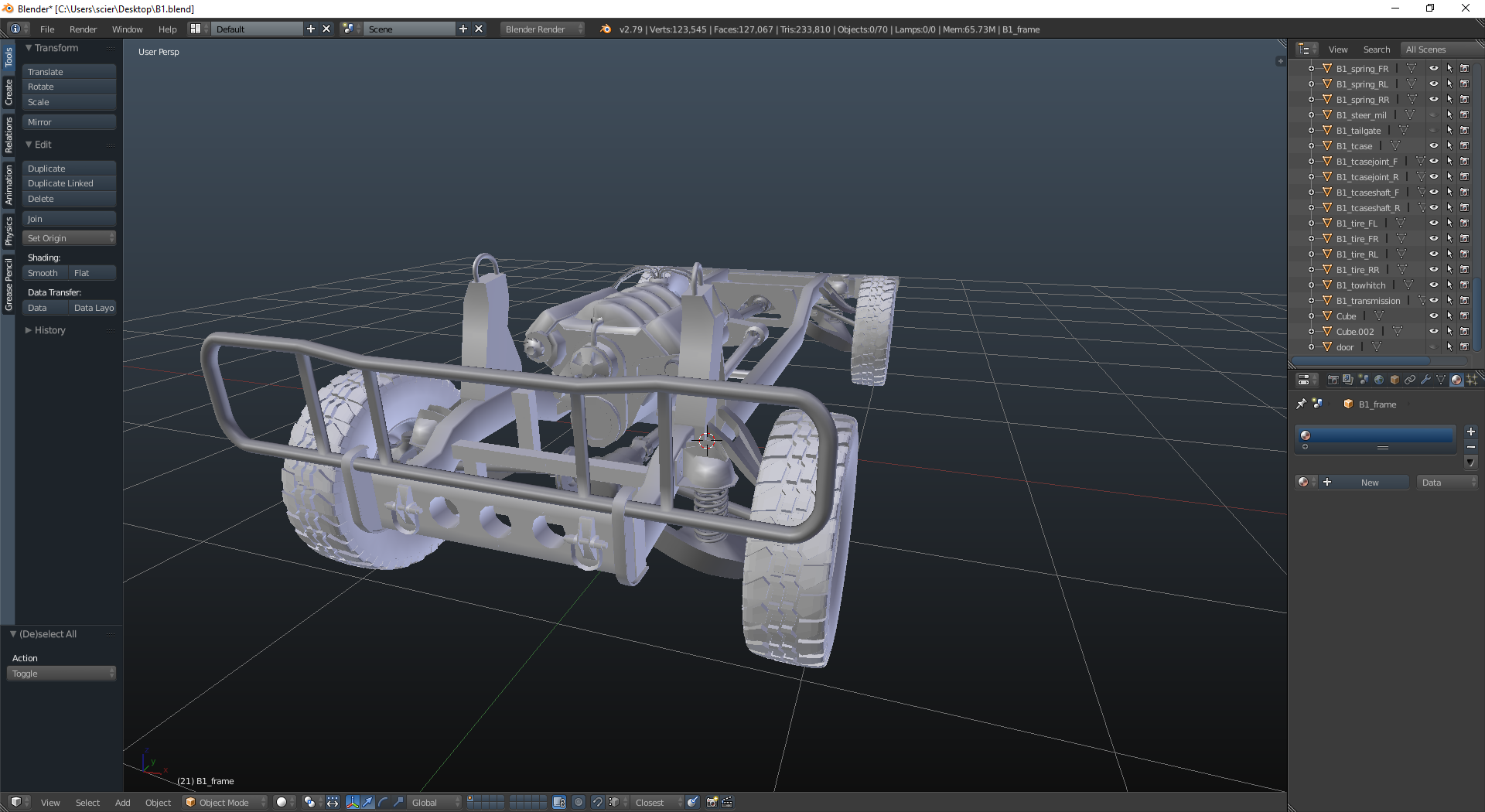The image size is (1485, 812).
Task: Click the pin icon beside B1_frame
Action: (1301, 404)
